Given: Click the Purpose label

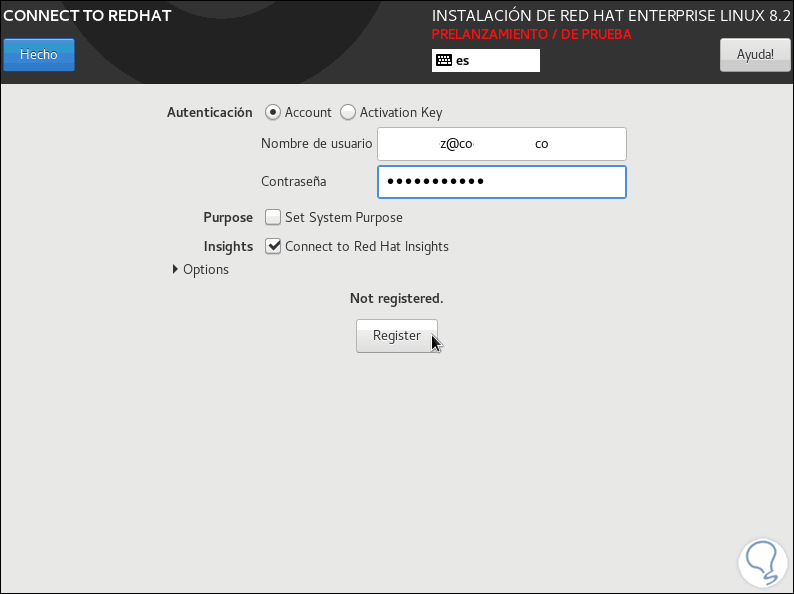Looking at the screenshot, I should tap(228, 218).
